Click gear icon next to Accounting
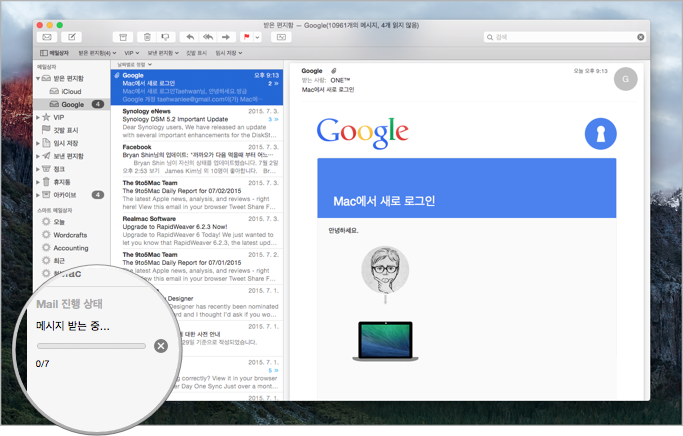The height and width of the screenshot is (436, 683). tap(46, 247)
